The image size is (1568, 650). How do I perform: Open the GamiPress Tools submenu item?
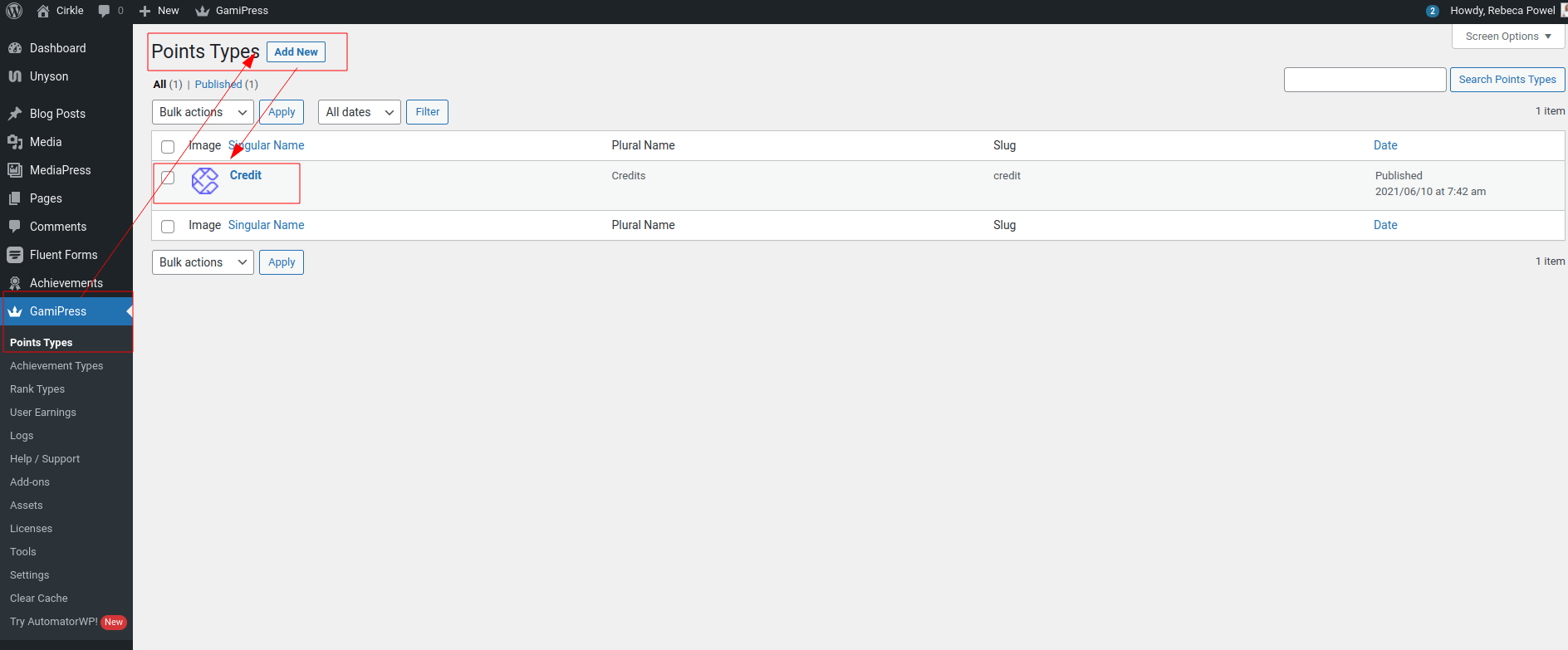23,551
